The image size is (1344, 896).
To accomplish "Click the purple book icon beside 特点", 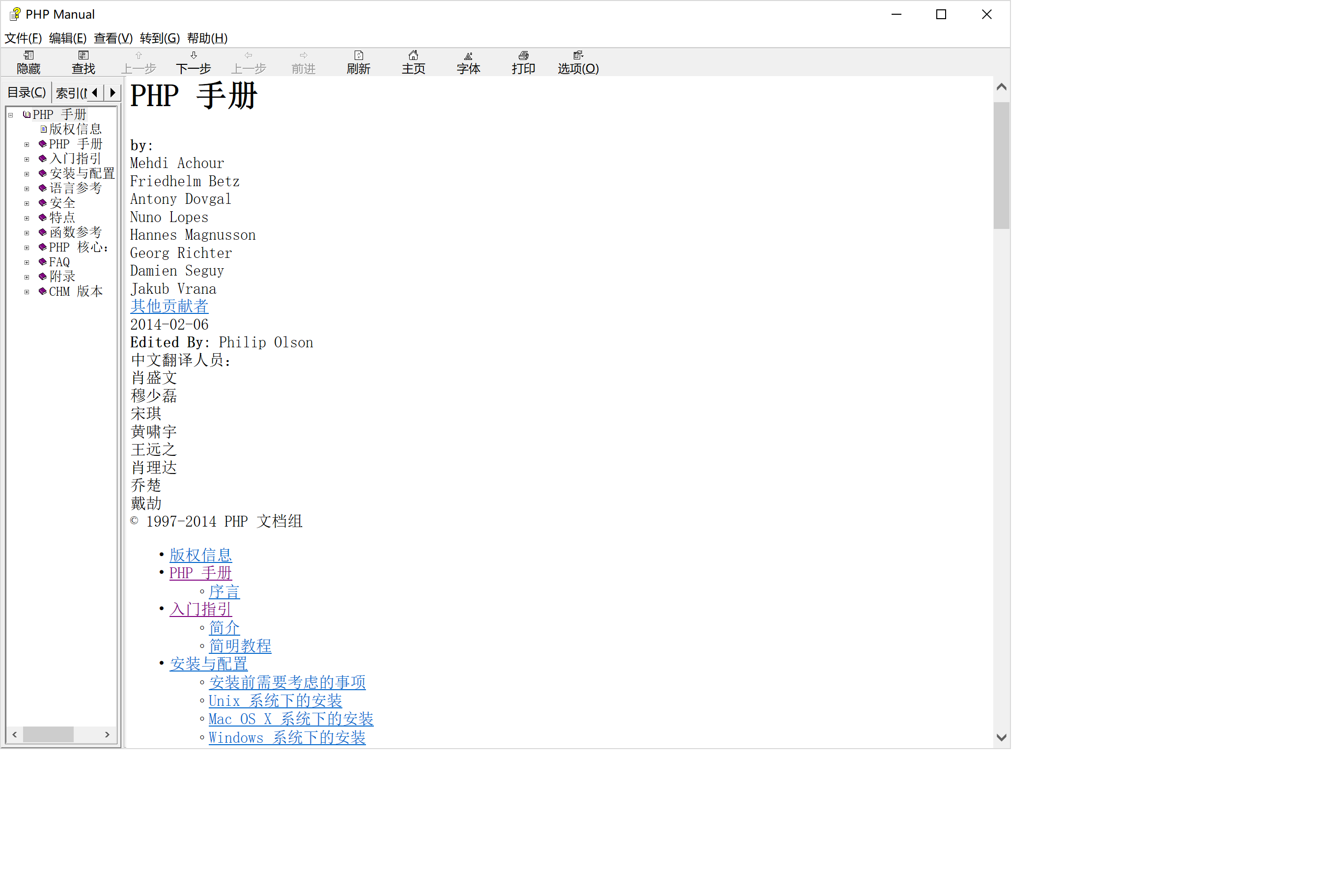I will [x=42, y=218].
